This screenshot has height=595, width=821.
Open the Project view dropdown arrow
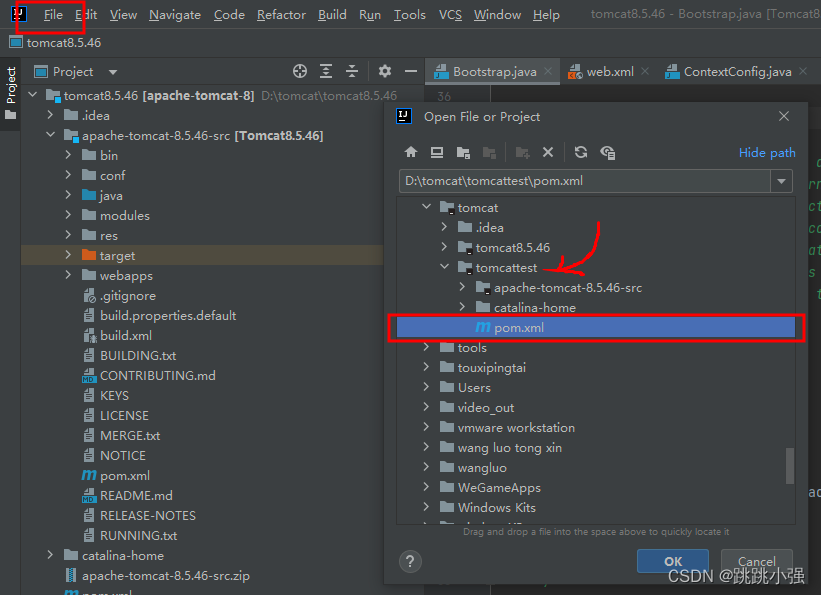click(x=113, y=72)
